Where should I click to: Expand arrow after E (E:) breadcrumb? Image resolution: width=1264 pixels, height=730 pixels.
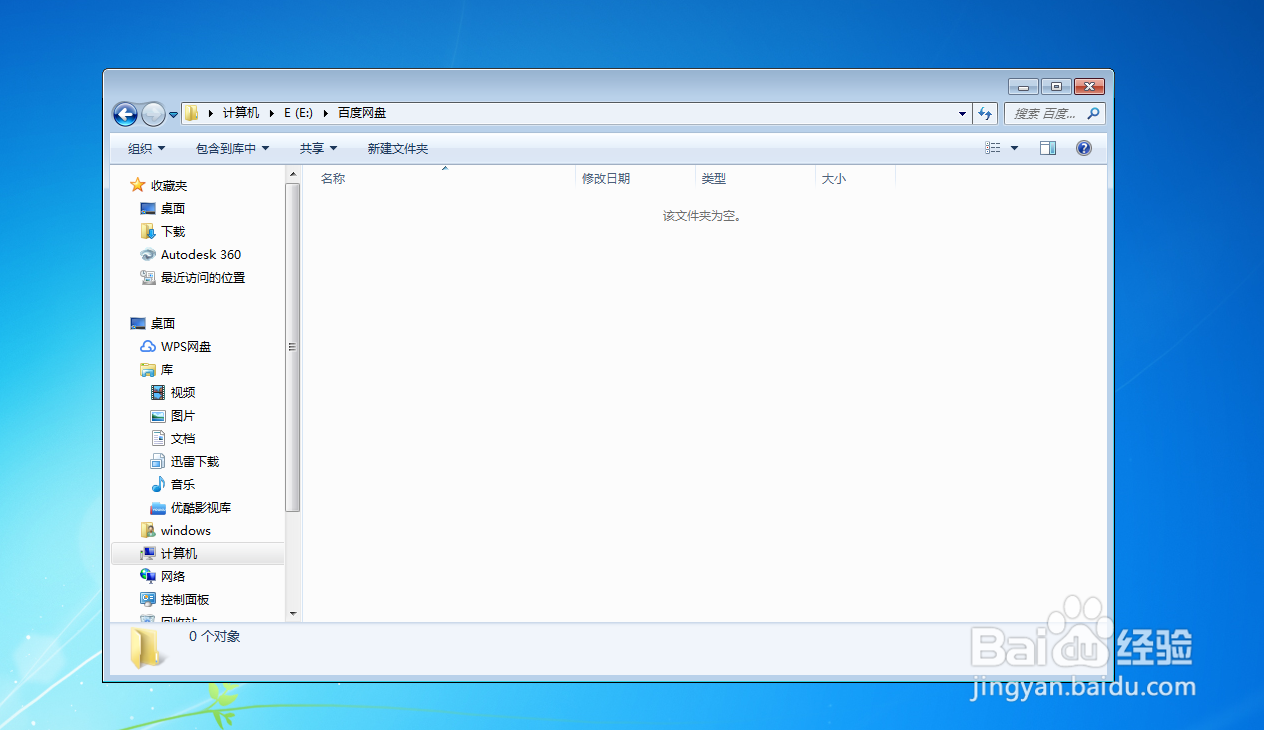326,114
